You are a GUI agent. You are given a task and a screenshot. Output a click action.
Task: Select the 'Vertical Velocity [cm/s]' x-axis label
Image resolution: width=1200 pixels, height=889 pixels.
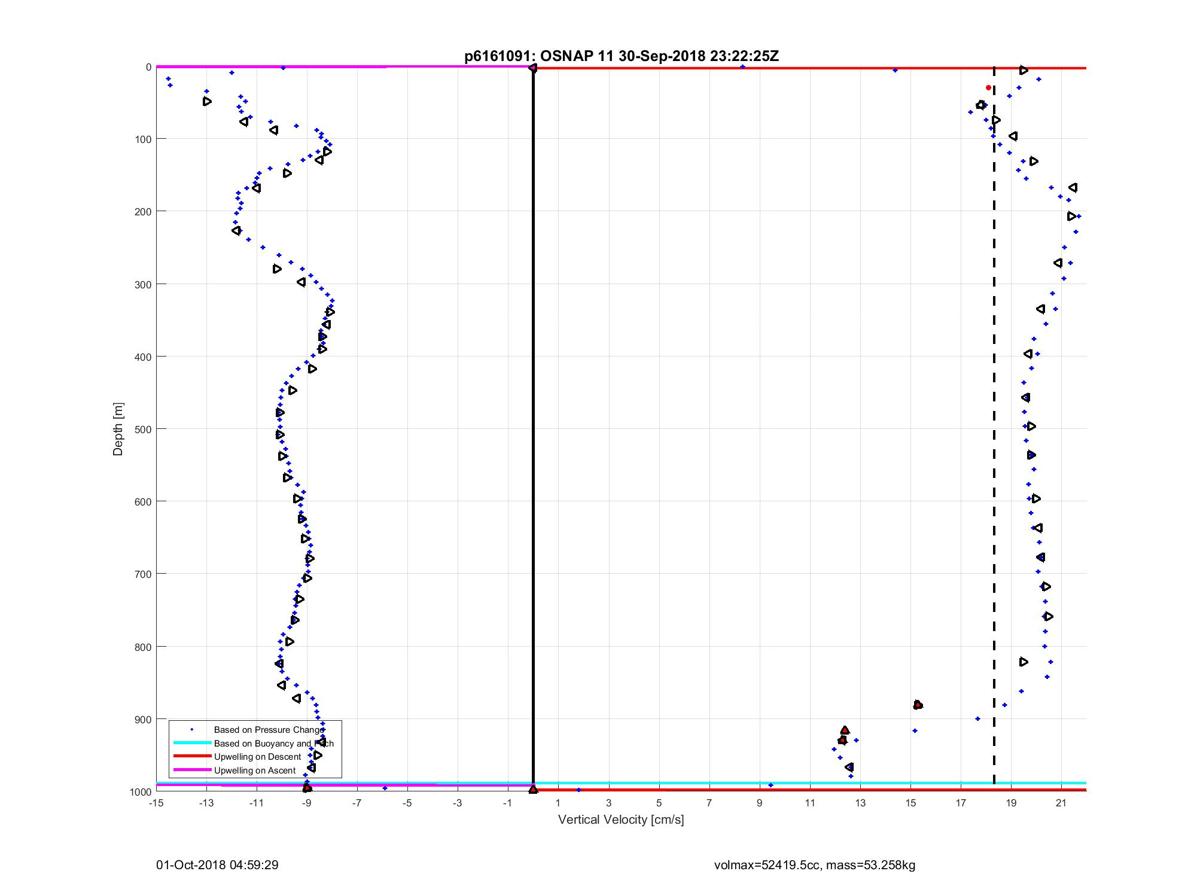pyautogui.click(x=621, y=820)
